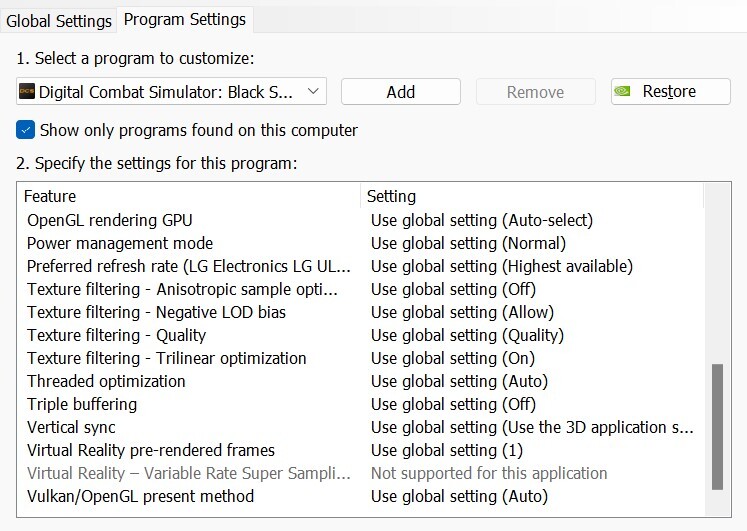The height and width of the screenshot is (531, 747).
Task: Click the DCS program icon in dropdown
Action: 27,91
